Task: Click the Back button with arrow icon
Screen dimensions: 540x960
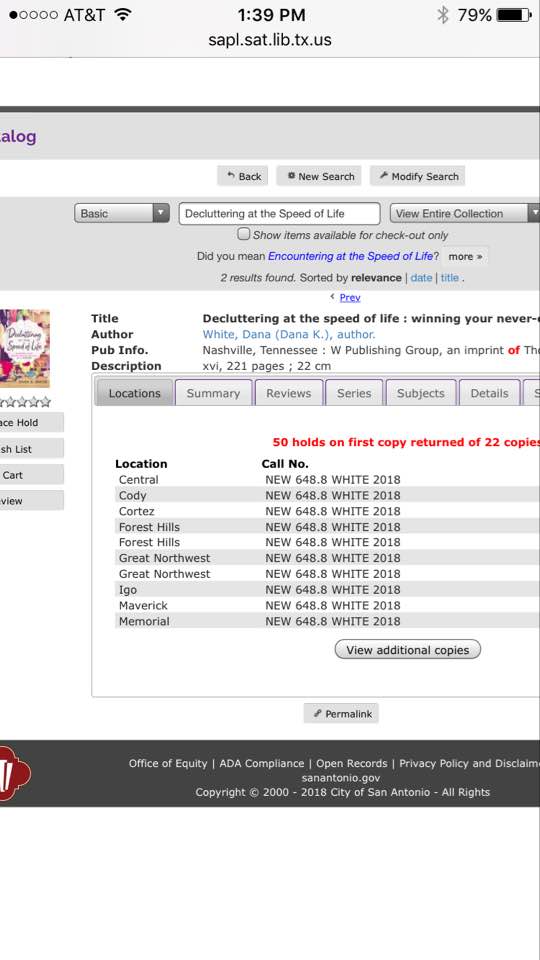Action: (243, 176)
